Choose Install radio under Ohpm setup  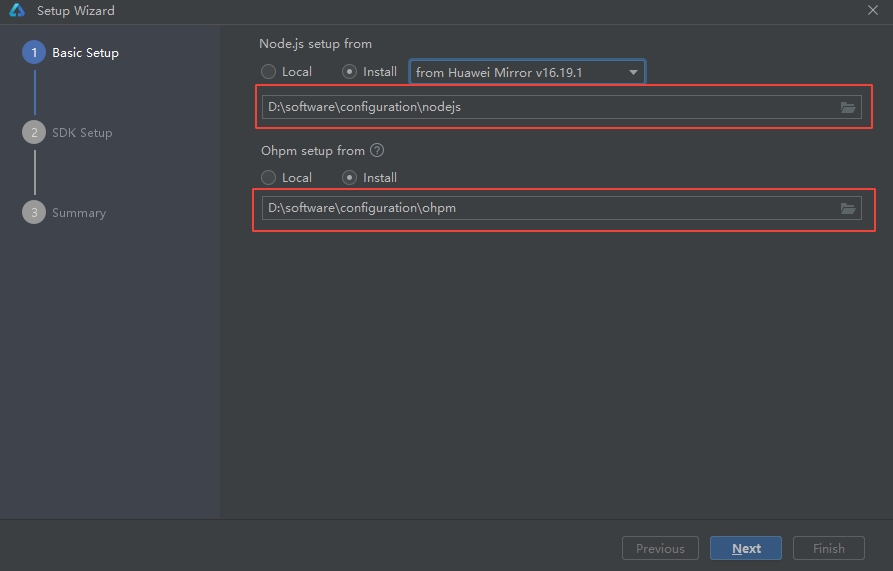tap(349, 178)
